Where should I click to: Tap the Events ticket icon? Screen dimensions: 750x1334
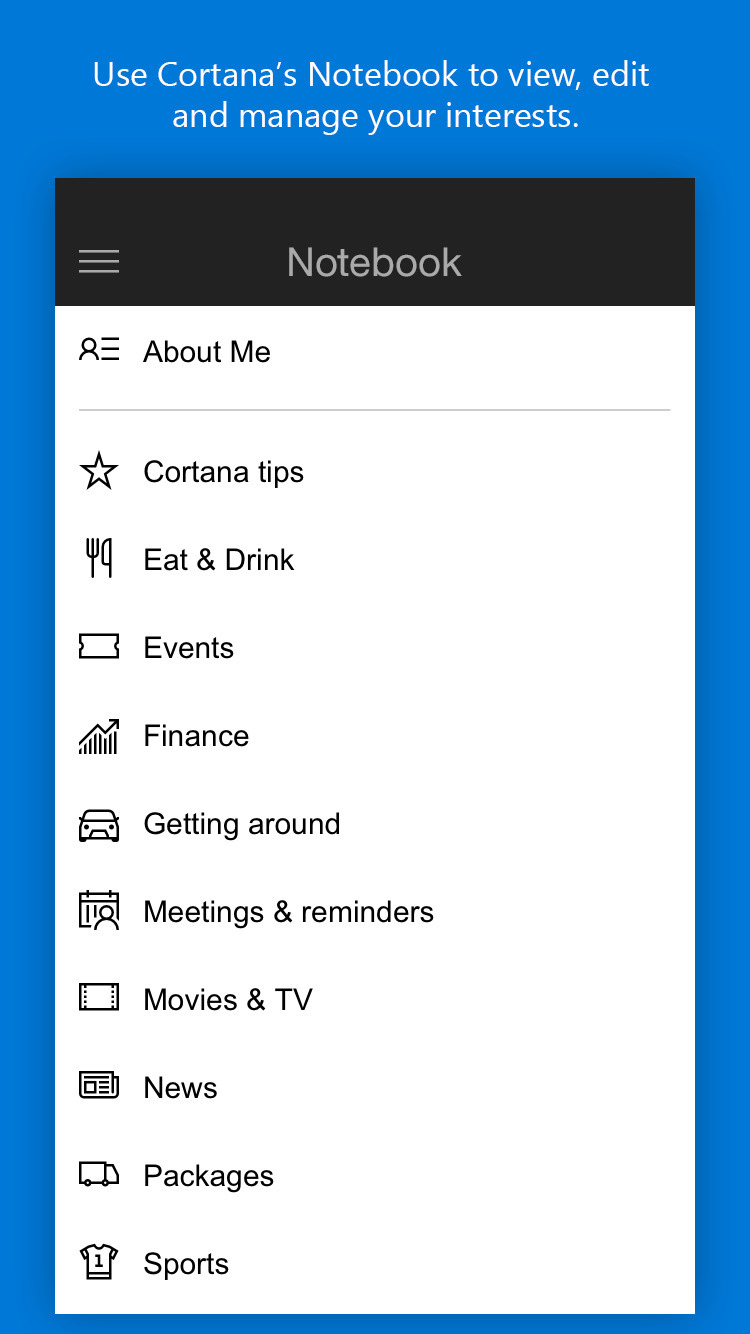coord(99,647)
